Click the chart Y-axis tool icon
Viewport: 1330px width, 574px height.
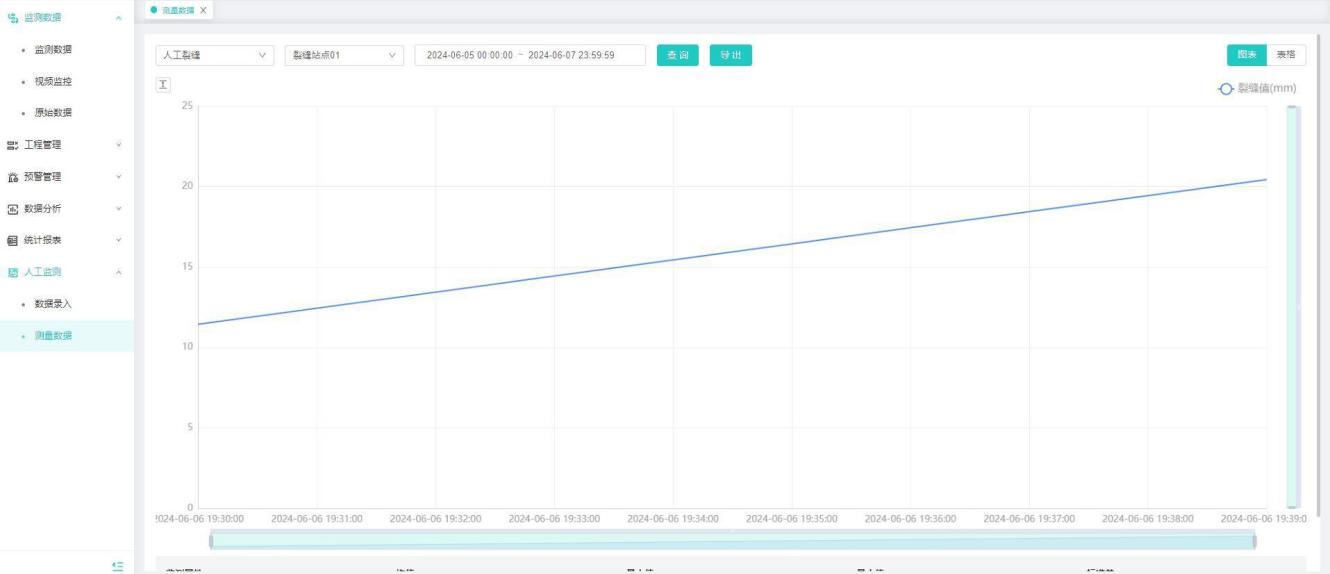coord(163,84)
